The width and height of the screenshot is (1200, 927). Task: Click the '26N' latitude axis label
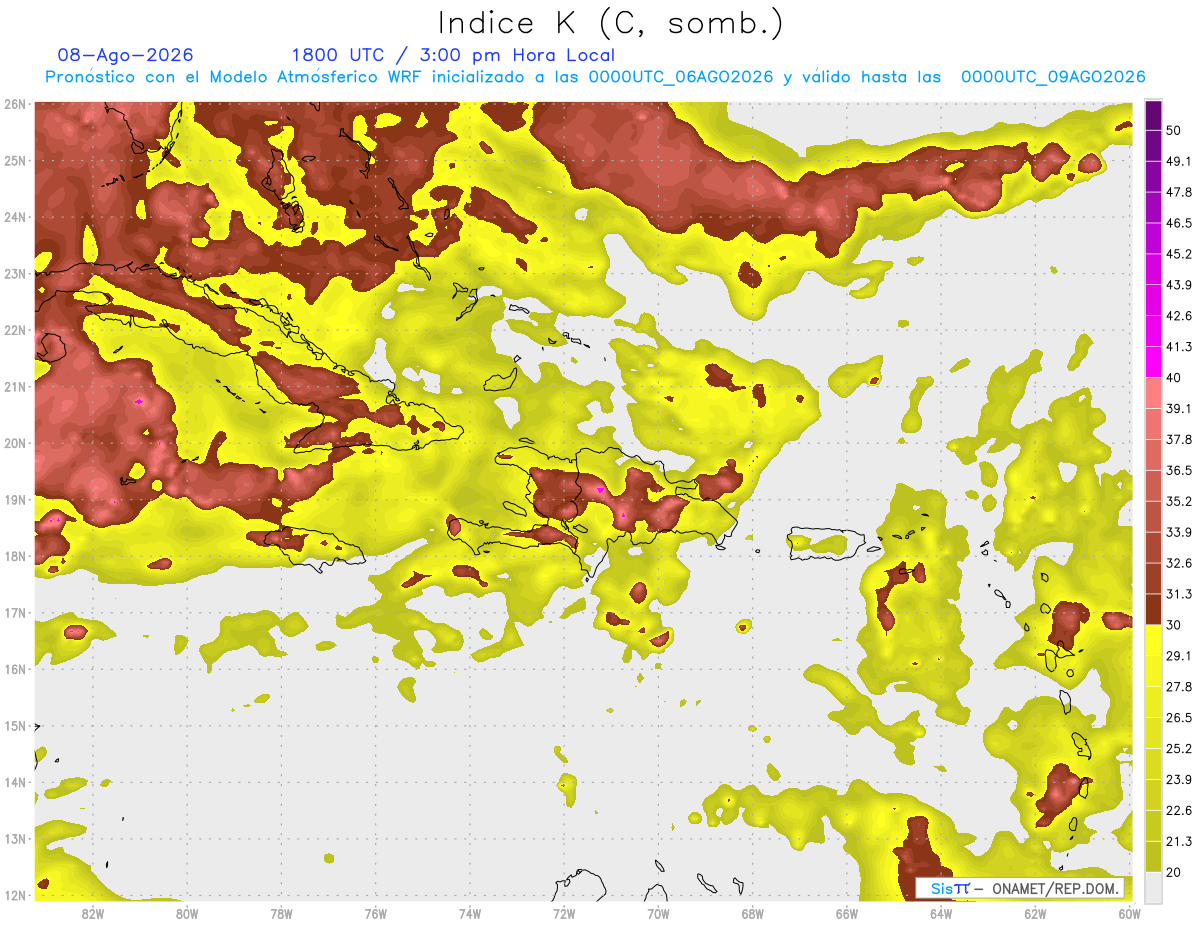pos(15,104)
